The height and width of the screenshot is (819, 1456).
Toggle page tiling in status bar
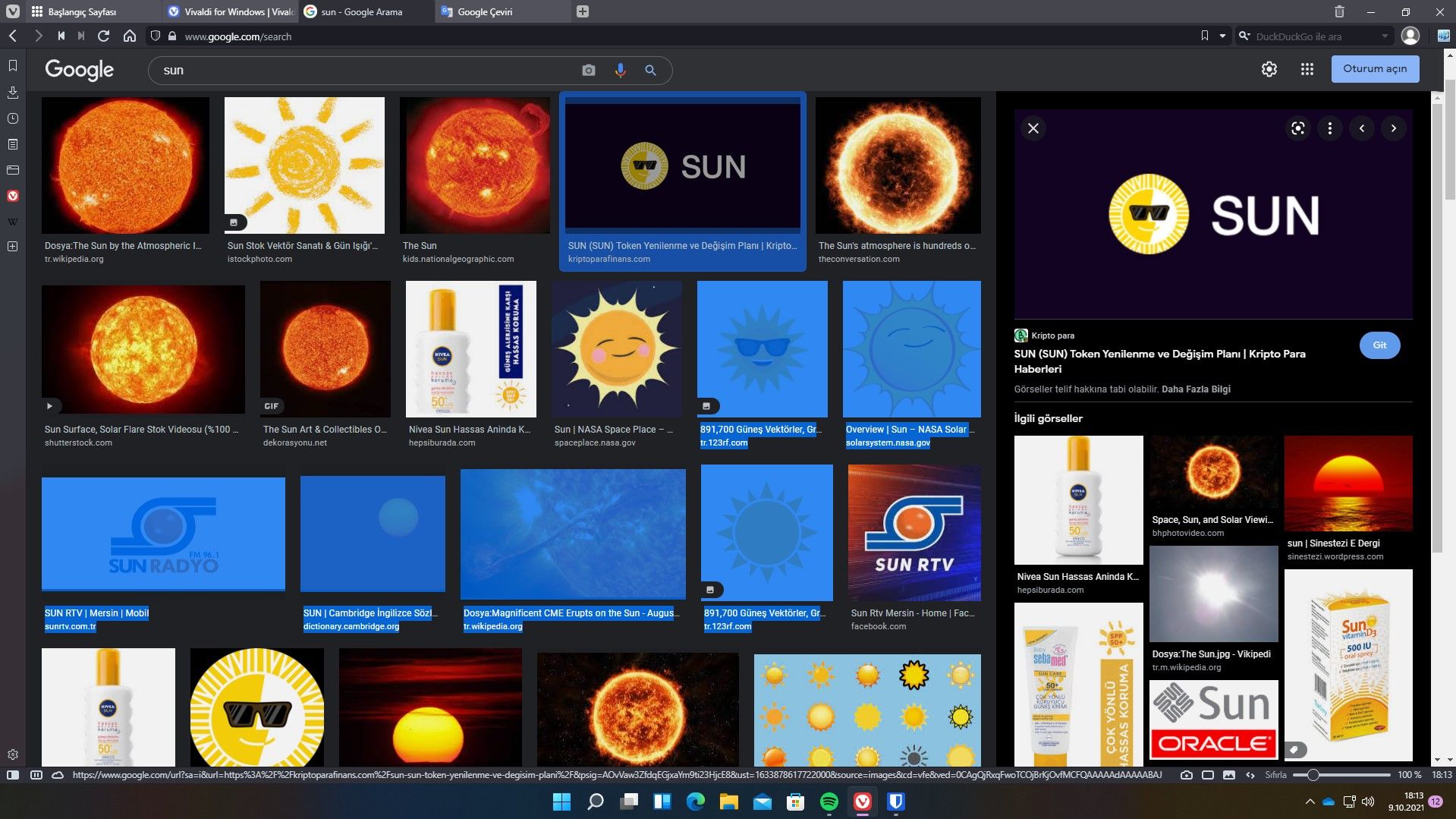tap(36, 775)
